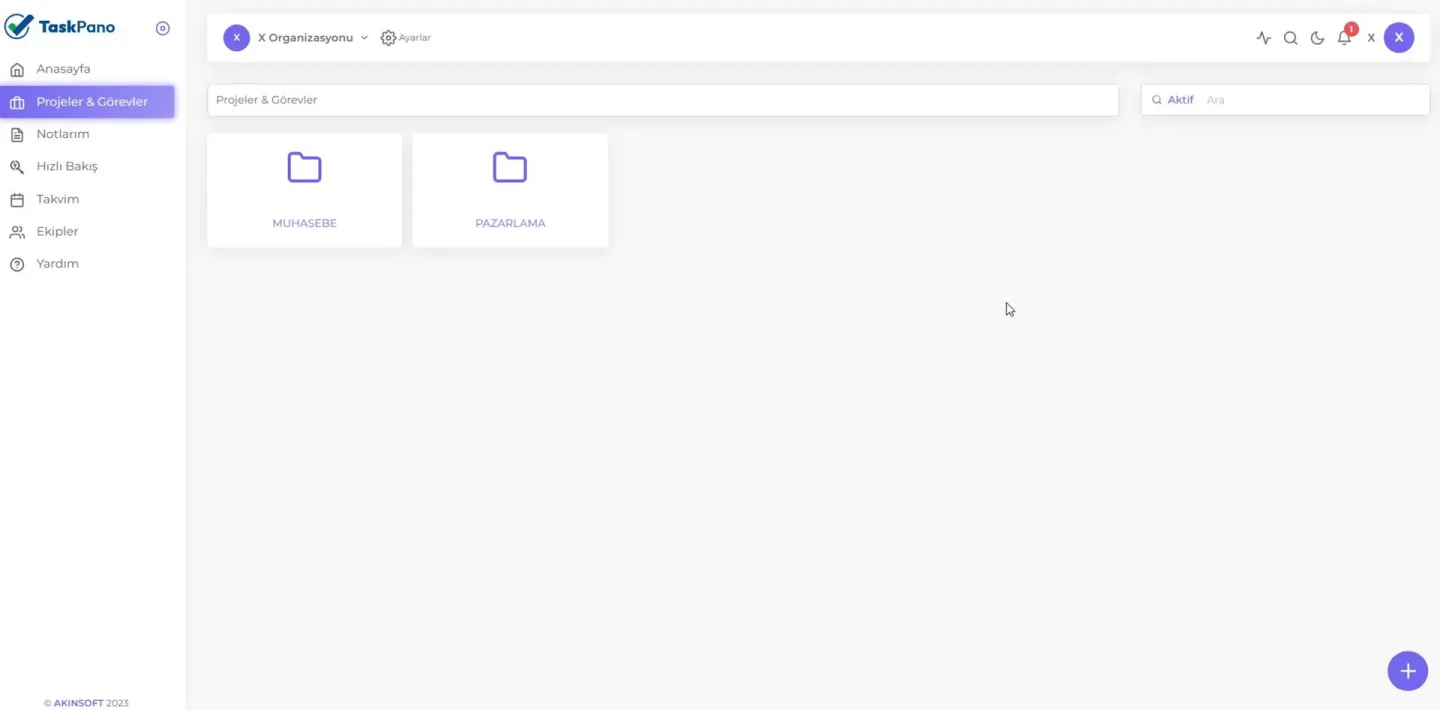Click the briefcase icon for Projeler
1440x710 pixels.
click(17, 102)
